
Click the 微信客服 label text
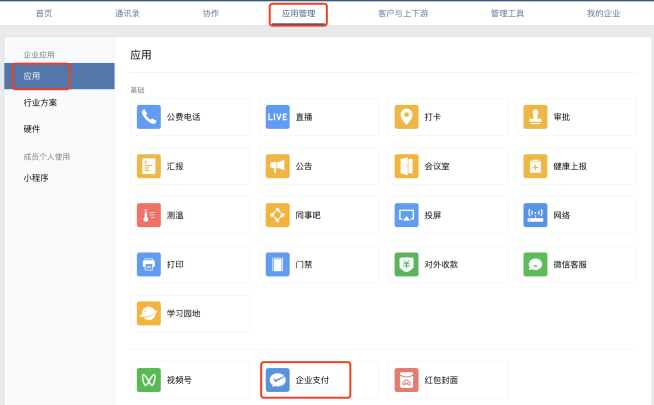[x=570, y=264]
